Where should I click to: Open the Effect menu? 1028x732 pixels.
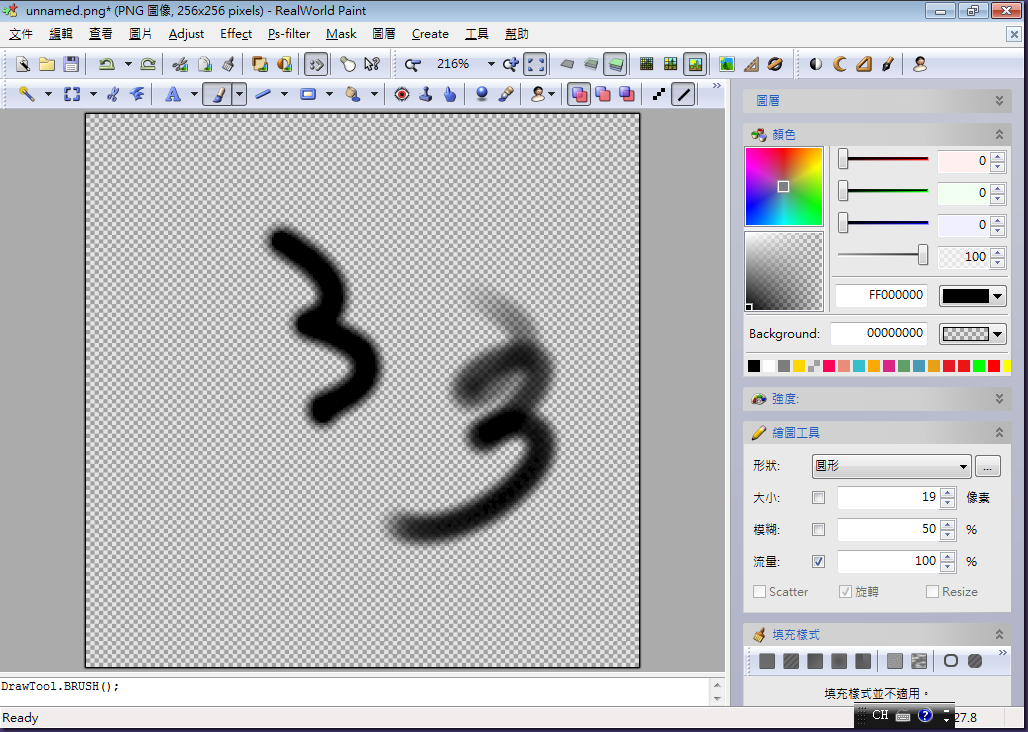click(x=236, y=34)
